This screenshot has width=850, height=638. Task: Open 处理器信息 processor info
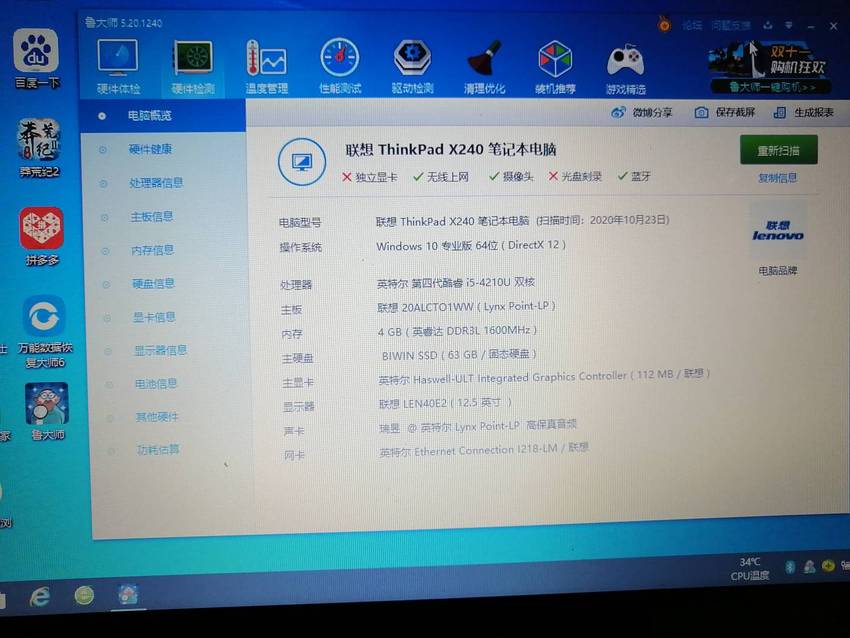coord(156,183)
